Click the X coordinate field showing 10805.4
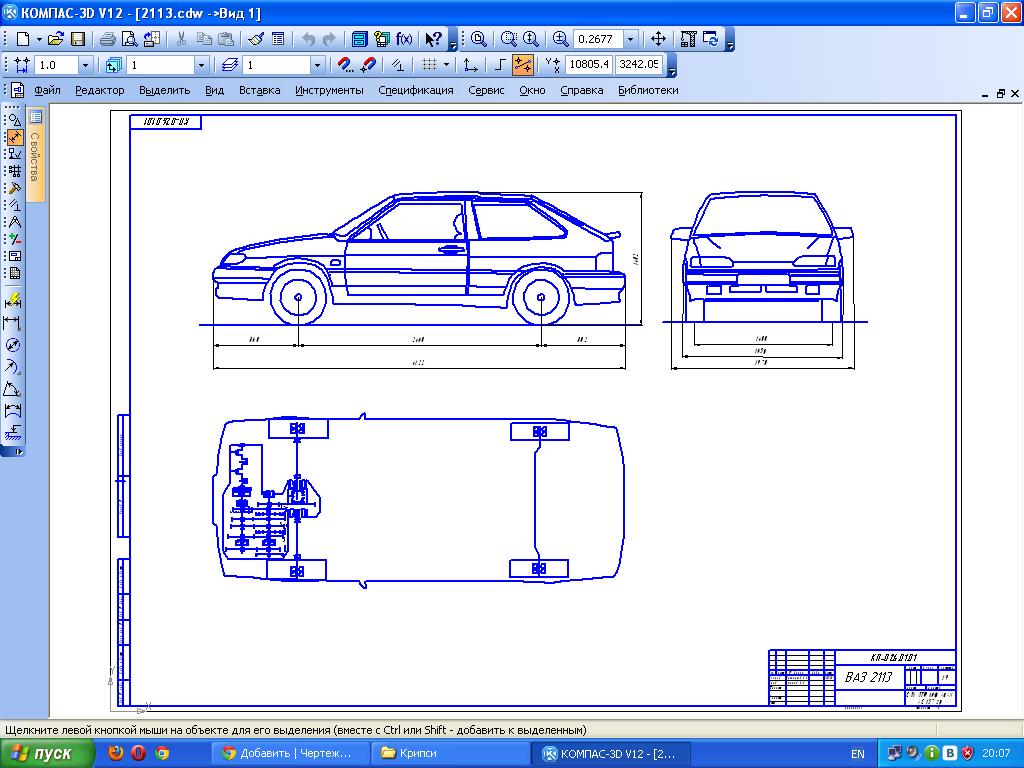The width and height of the screenshot is (1024, 768). click(x=588, y=65)
